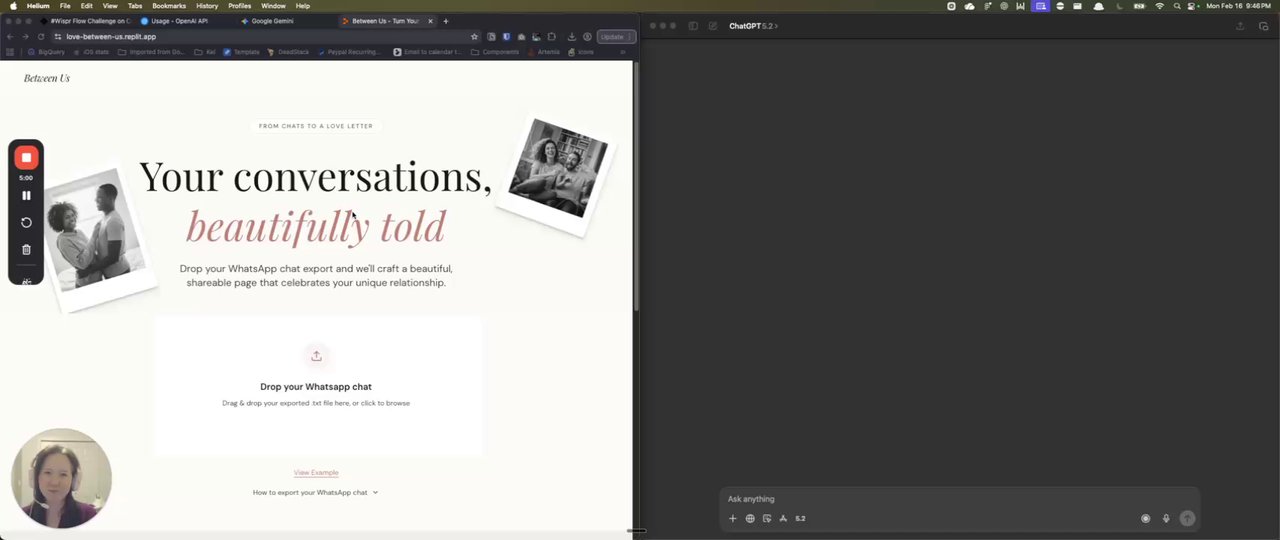The image size is (1280, 540).
Task: Share the ChatGPT conversation
Action: pyautogui.click(x=1241, y=26)
